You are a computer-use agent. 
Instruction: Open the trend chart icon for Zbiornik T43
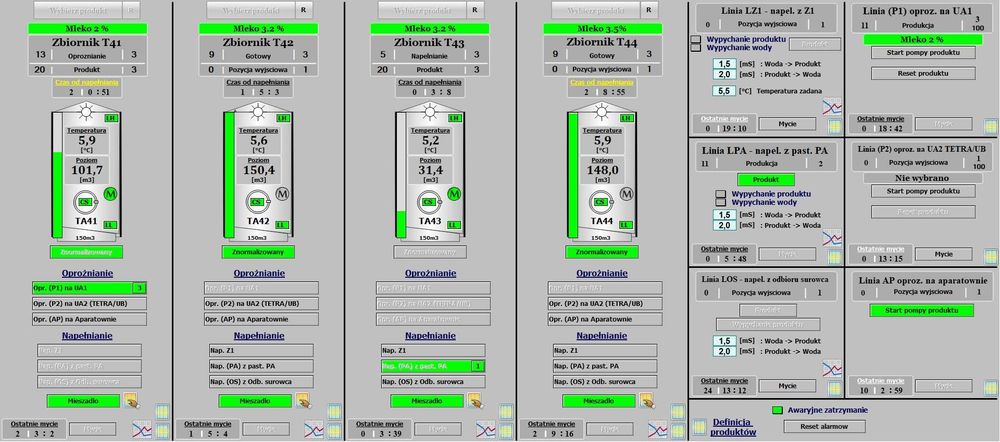[x=487, y=429]
